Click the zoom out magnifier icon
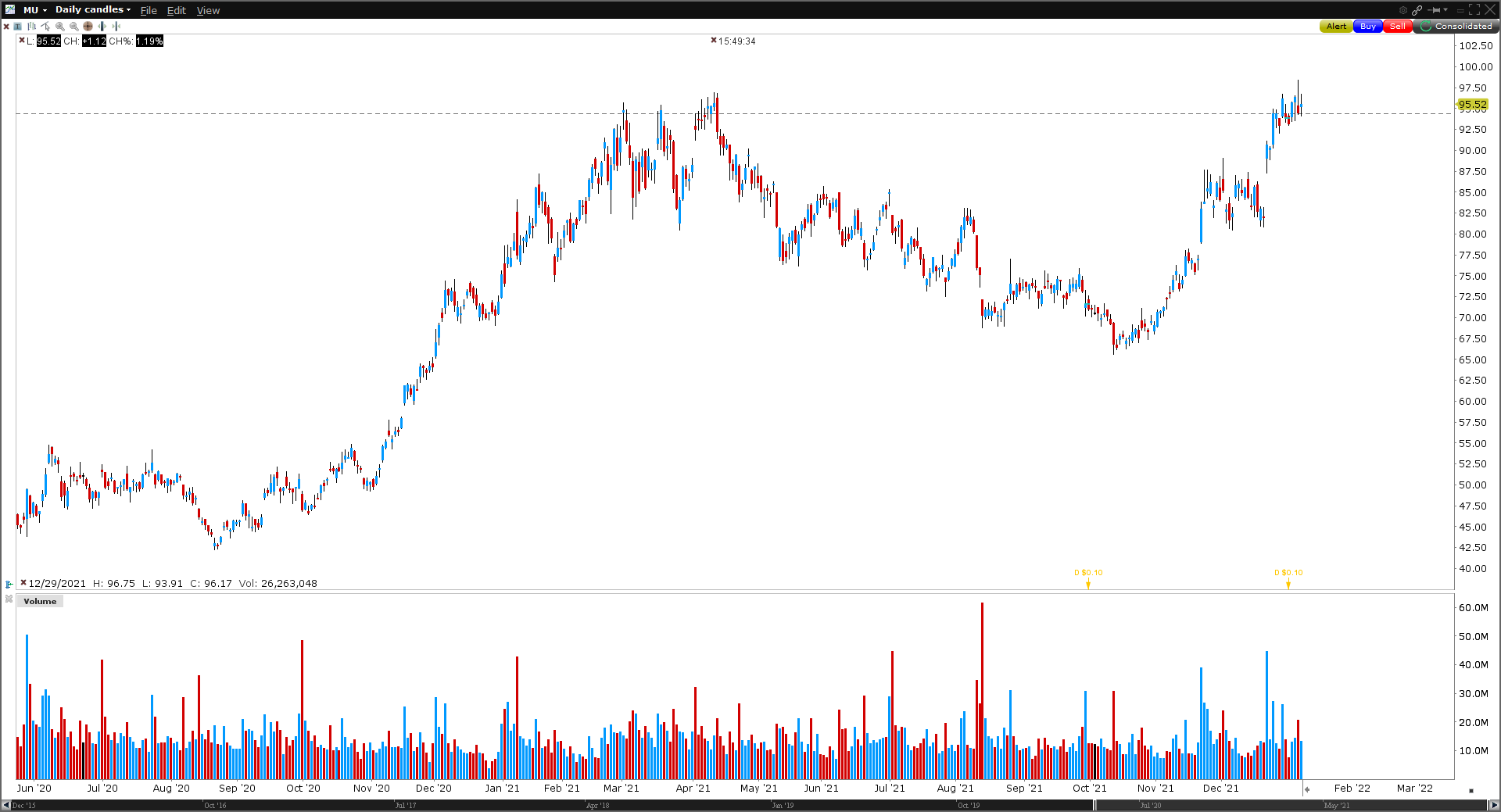 tap(73, 26)
